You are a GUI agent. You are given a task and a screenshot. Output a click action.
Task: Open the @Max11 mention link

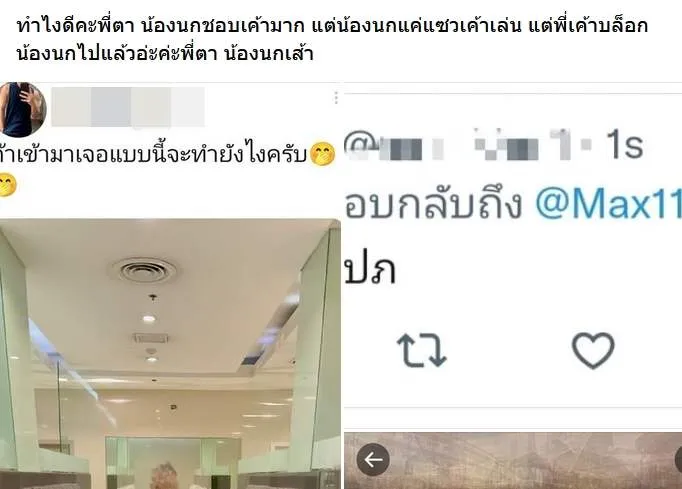(608, 203)
